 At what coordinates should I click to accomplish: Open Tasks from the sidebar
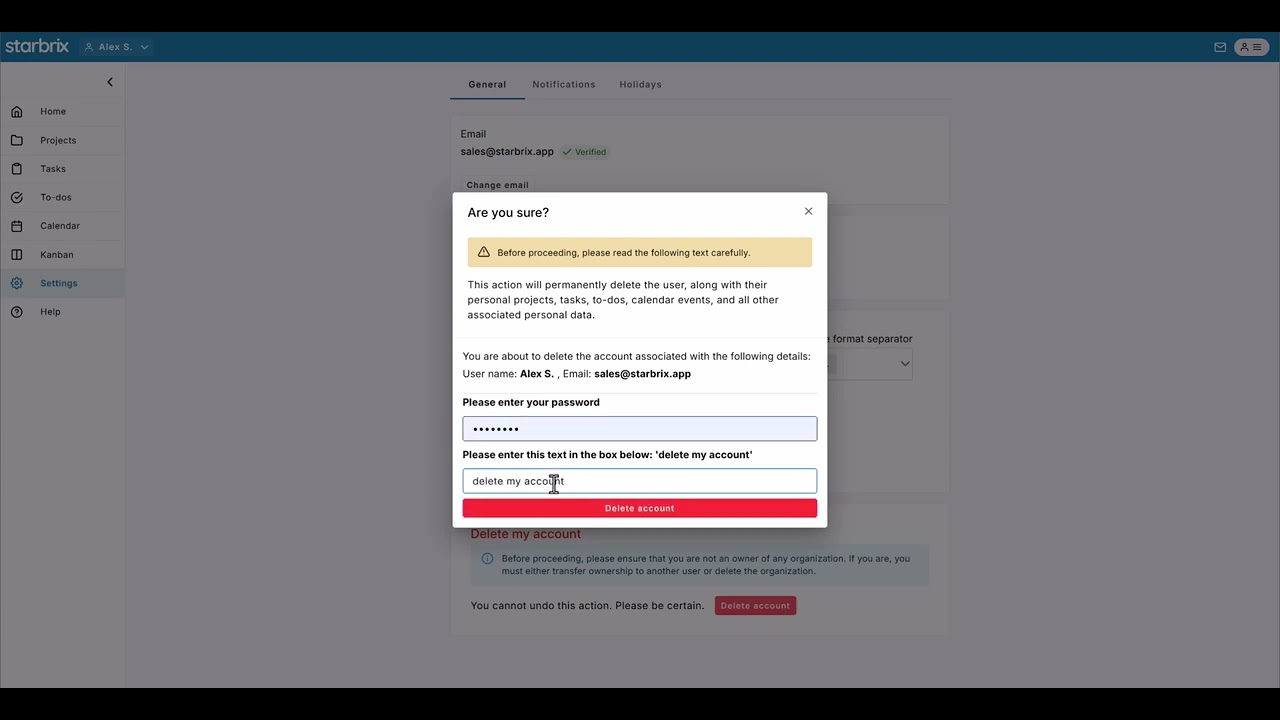(53, 169)
